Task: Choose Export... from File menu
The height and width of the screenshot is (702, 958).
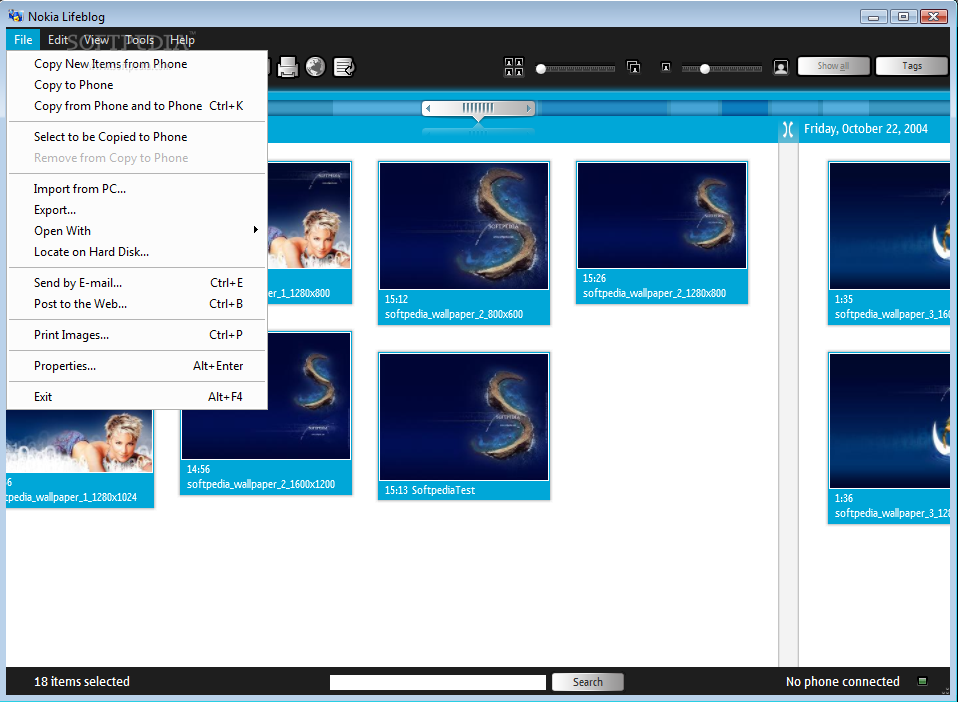Action: (55, 210)
